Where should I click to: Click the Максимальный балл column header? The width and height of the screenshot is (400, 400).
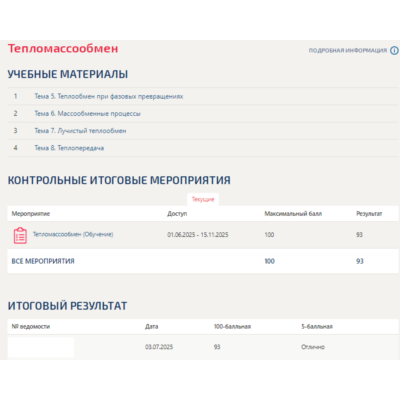(293, 214)
